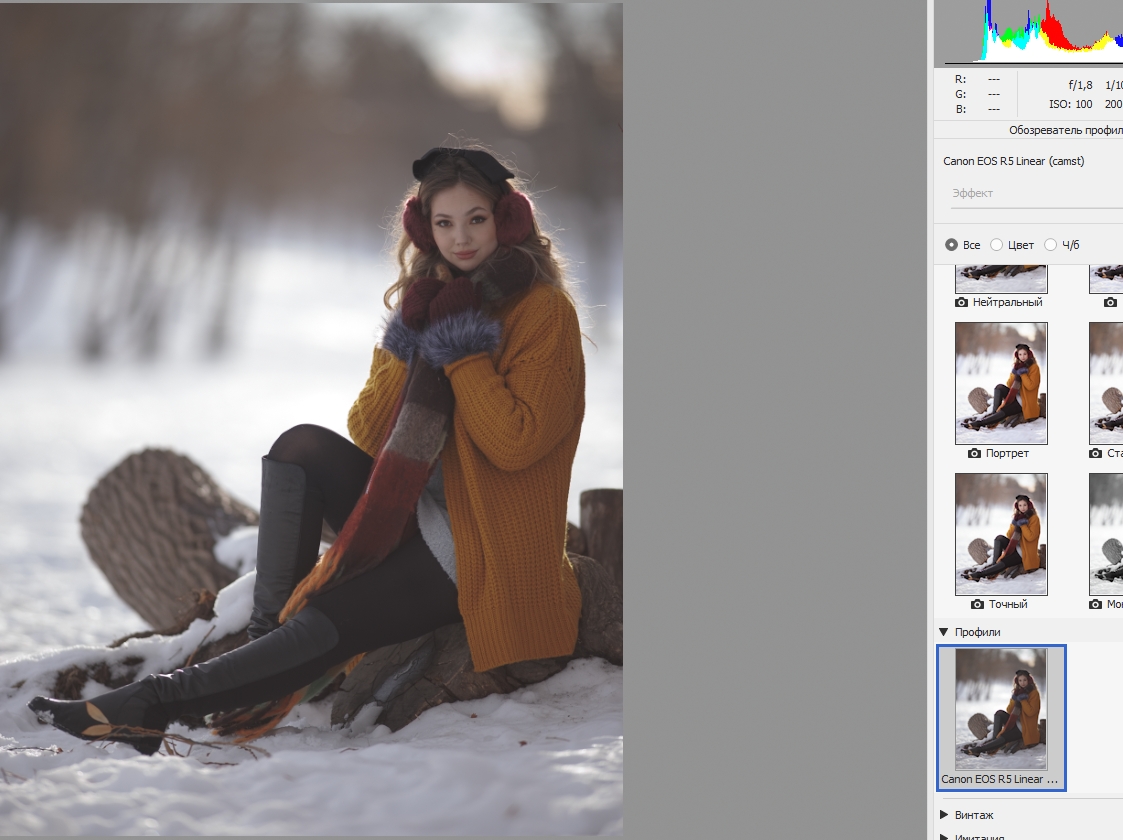Click the camera icon beside Точный
This screenshot has height=840, width=1123.
(x=976, y=604)
